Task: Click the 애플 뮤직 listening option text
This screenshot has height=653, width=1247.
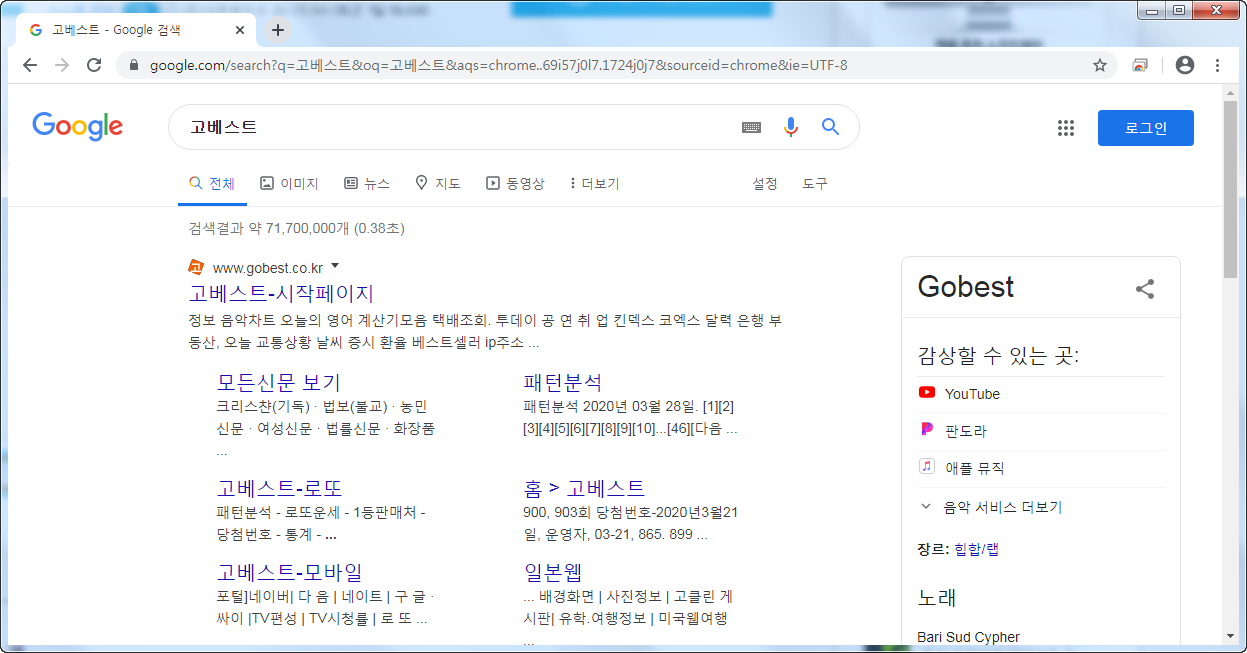Action: 974,468
